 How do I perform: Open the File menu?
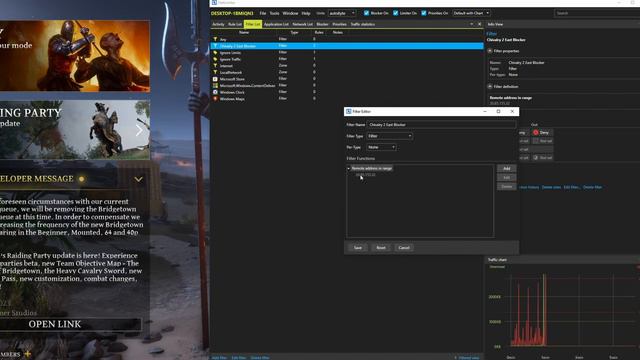[263, 13]
